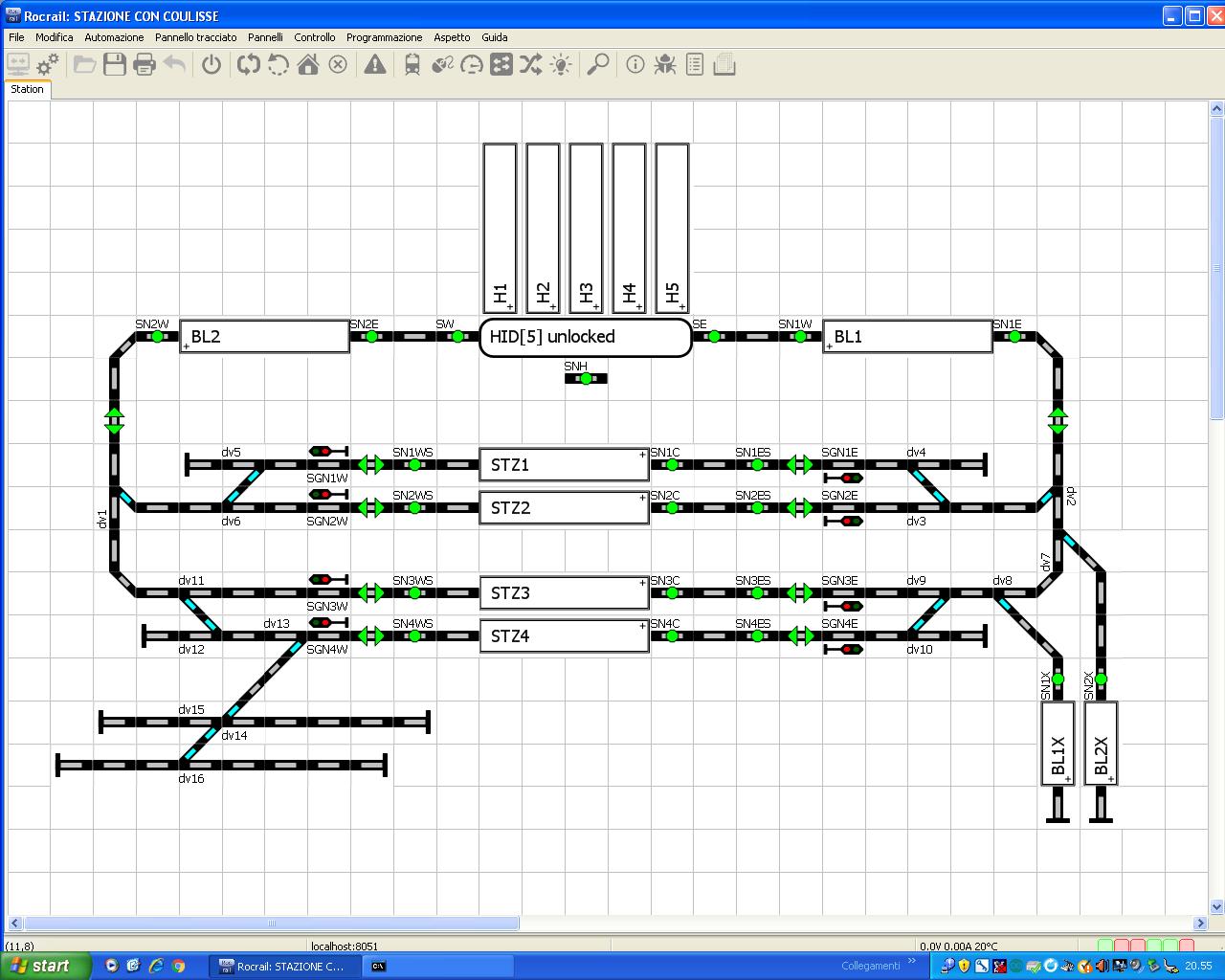Click the open folder toolbar icon

pyautogui.click(x=84, y=64)
